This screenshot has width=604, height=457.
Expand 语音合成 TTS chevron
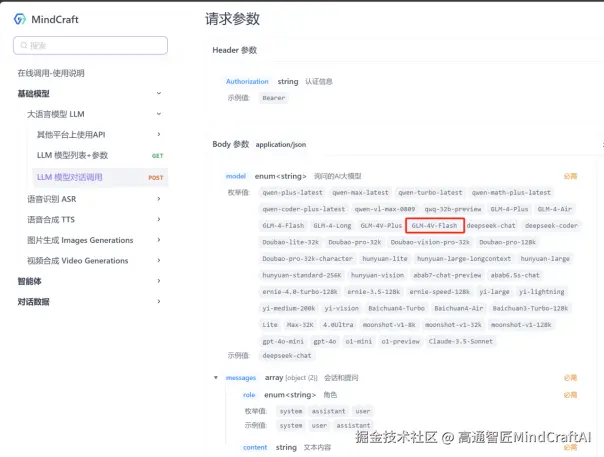159,219
